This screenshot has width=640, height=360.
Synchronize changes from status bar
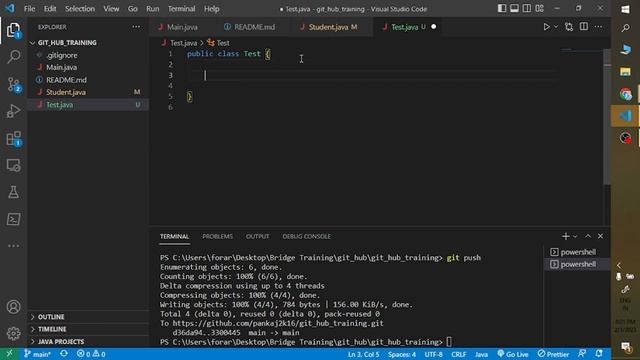pos(64,354)
